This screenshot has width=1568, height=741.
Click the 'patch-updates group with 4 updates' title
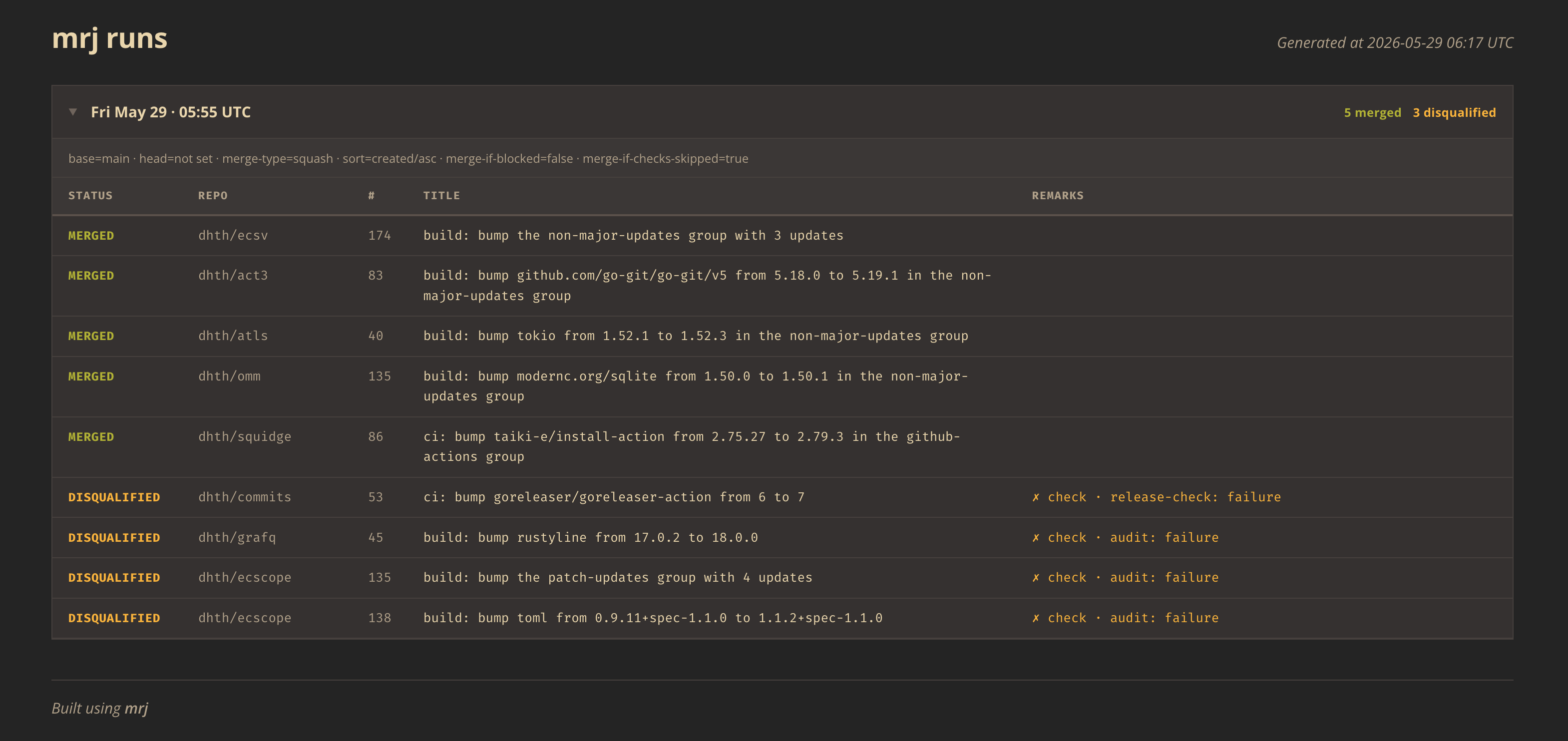click(x=618, y=577)
